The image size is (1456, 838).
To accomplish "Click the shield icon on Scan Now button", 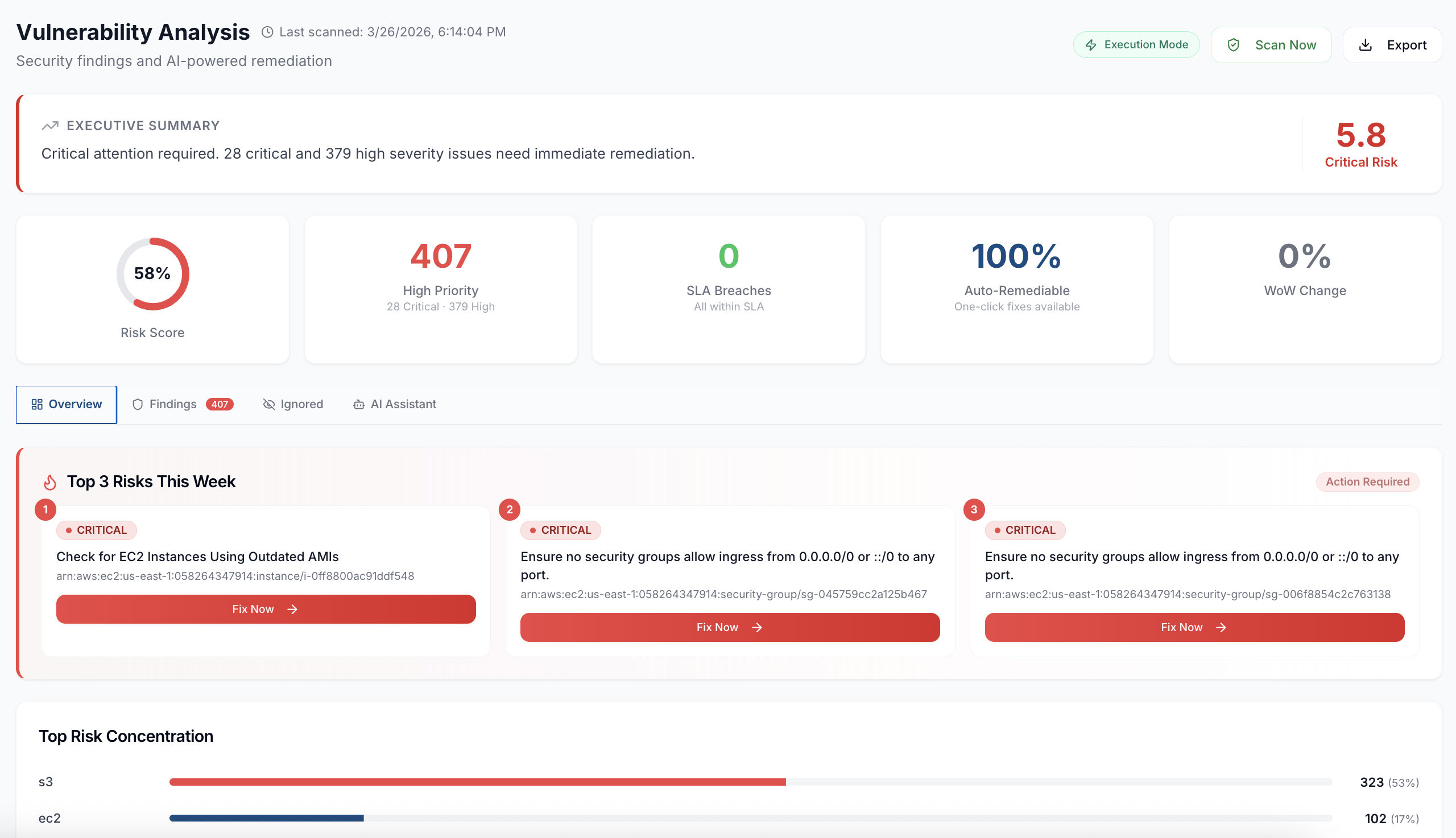I will coord(1234,44).
